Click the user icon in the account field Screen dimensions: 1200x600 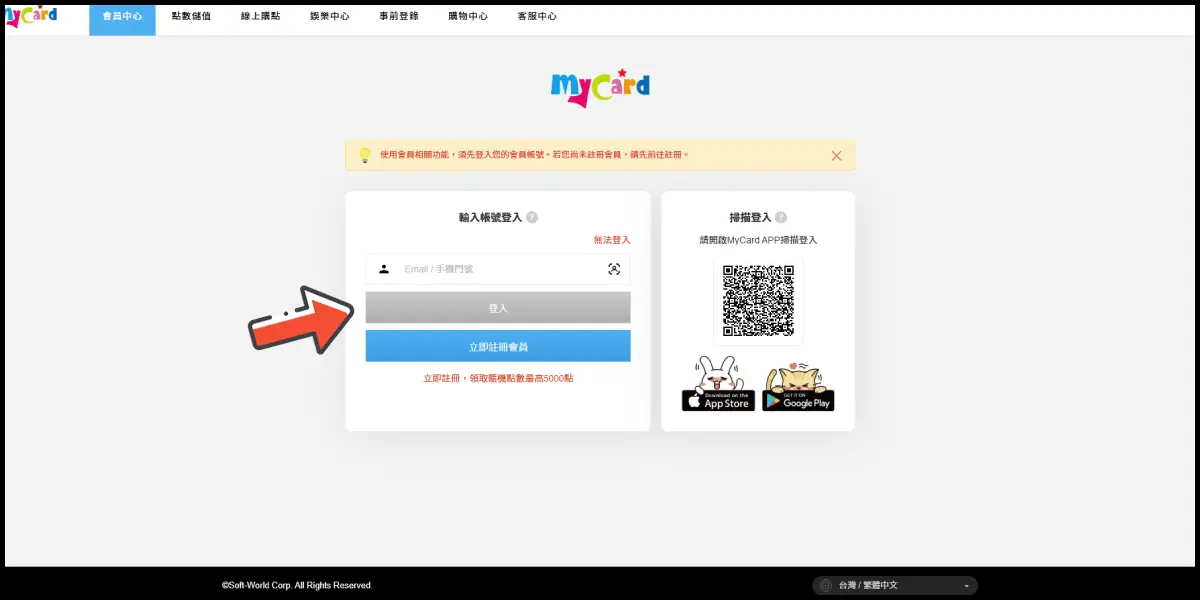[x=384, y=269]
